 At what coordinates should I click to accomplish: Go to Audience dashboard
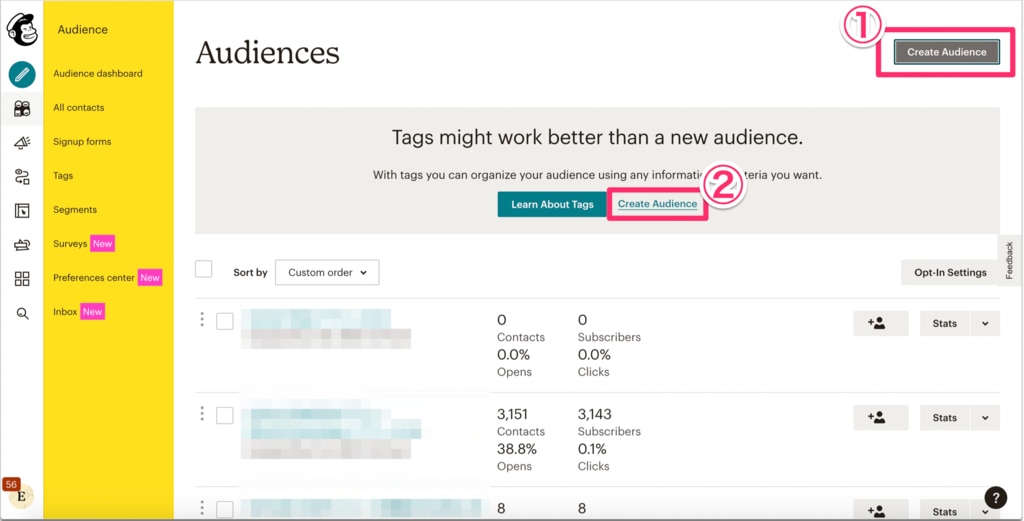click(x=98, y=74)
